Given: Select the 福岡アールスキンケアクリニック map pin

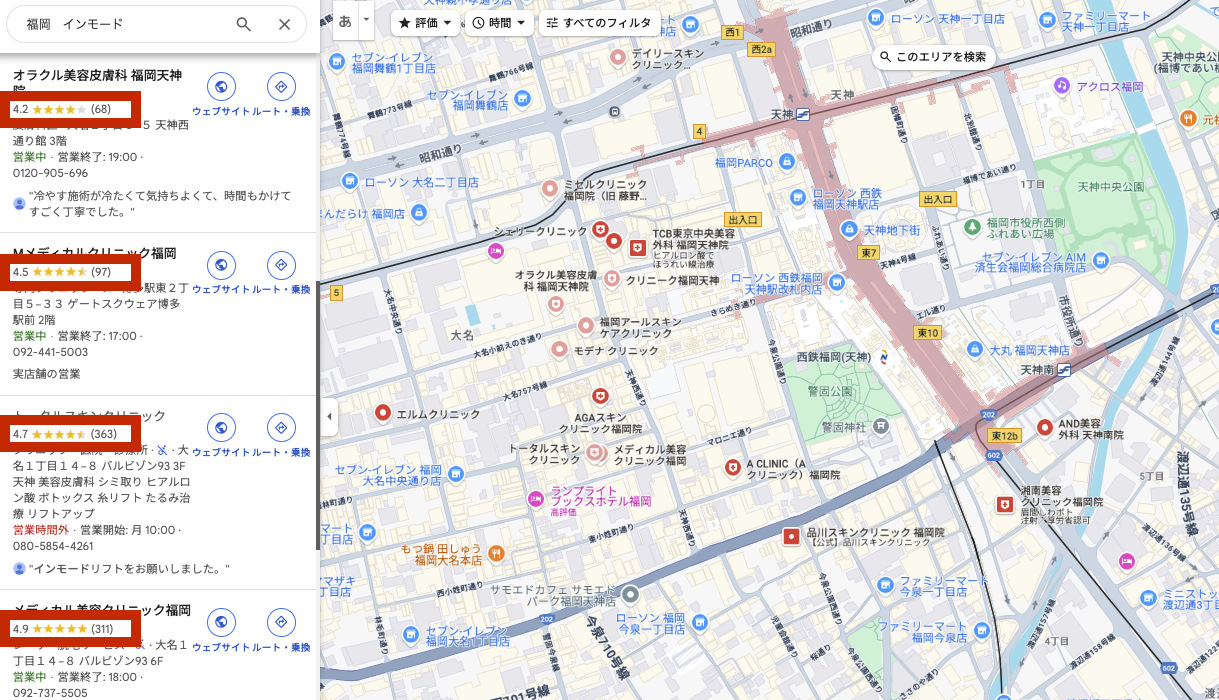Looking at the screenshot, I should pos(585,325).
